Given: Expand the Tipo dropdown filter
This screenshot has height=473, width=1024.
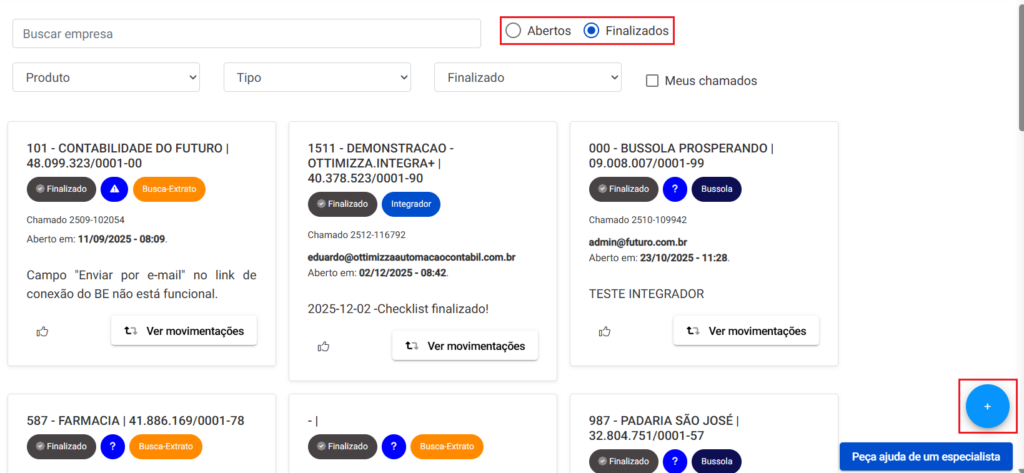Looking at the screenshot, I should 317,77.
